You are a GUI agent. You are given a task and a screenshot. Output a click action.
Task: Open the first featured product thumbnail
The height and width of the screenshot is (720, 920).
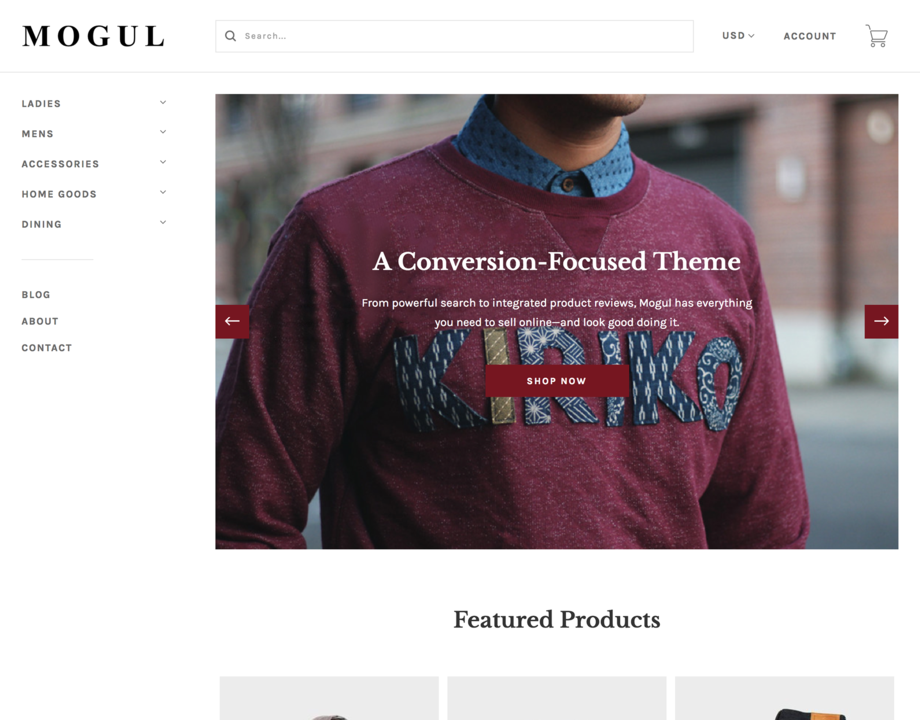click(329, 698)
